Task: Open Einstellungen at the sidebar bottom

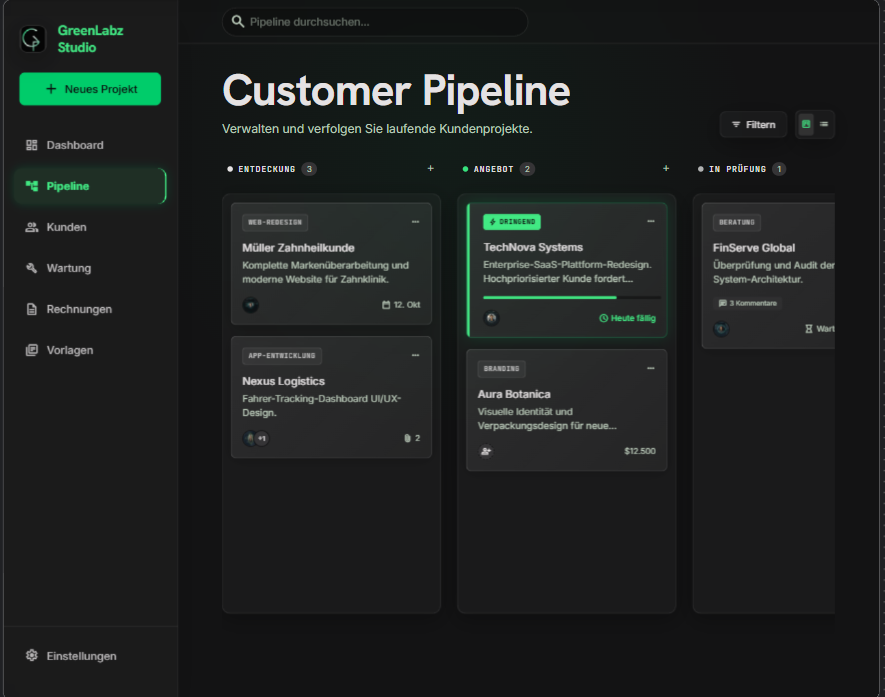Action: pos(90,656)
